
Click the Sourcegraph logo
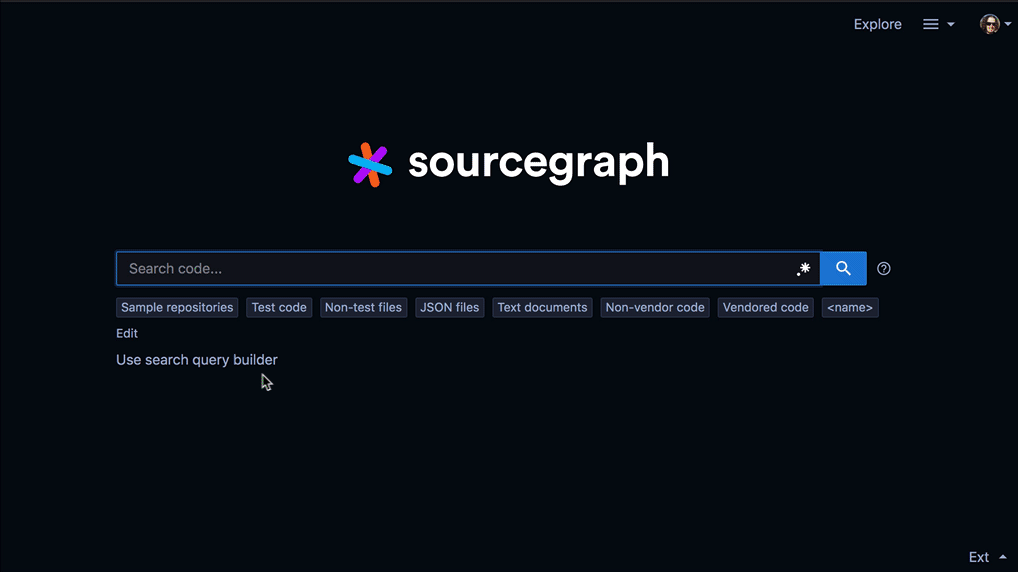[508, 164]
